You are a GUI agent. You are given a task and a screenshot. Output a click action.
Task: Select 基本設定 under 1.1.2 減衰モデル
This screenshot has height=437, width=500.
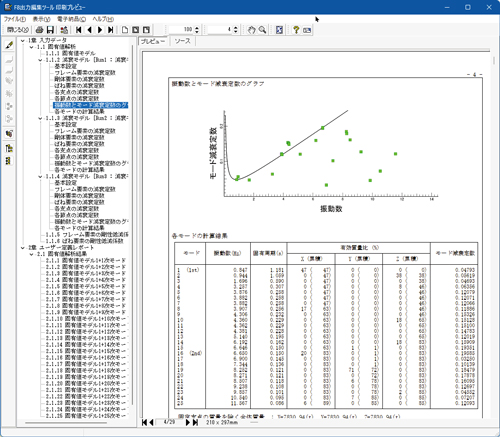point(66,66)
